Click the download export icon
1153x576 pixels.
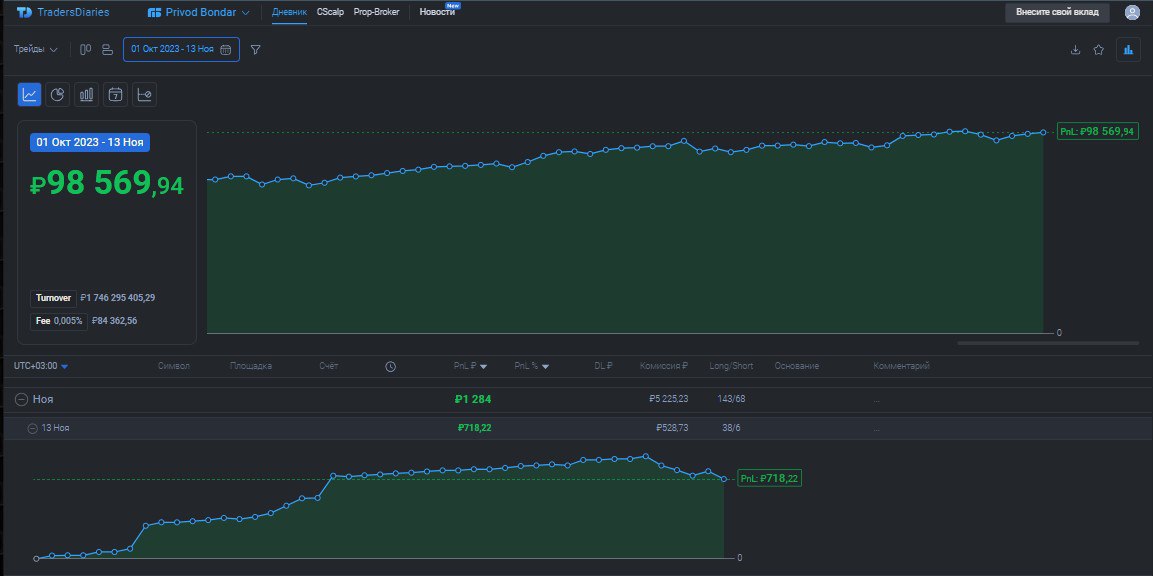coord(1077,48)
